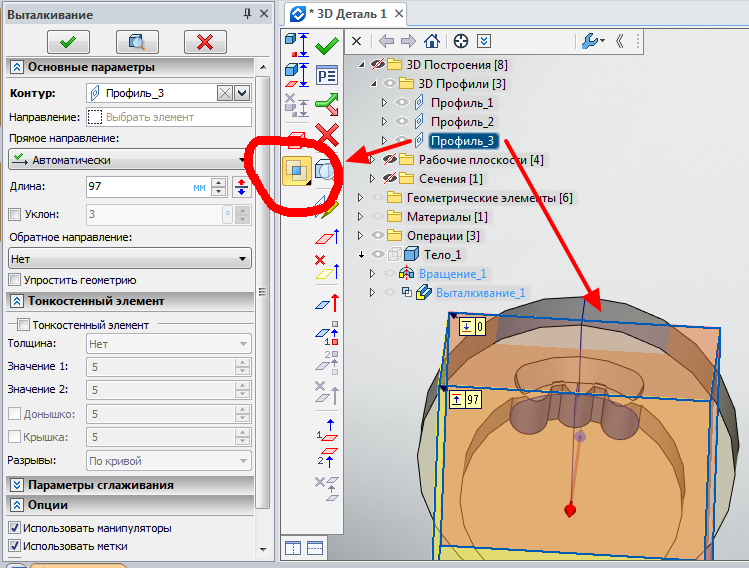Click the Направление select element field
This screenshot has width=749, height=568.
(x=169, y=117)
